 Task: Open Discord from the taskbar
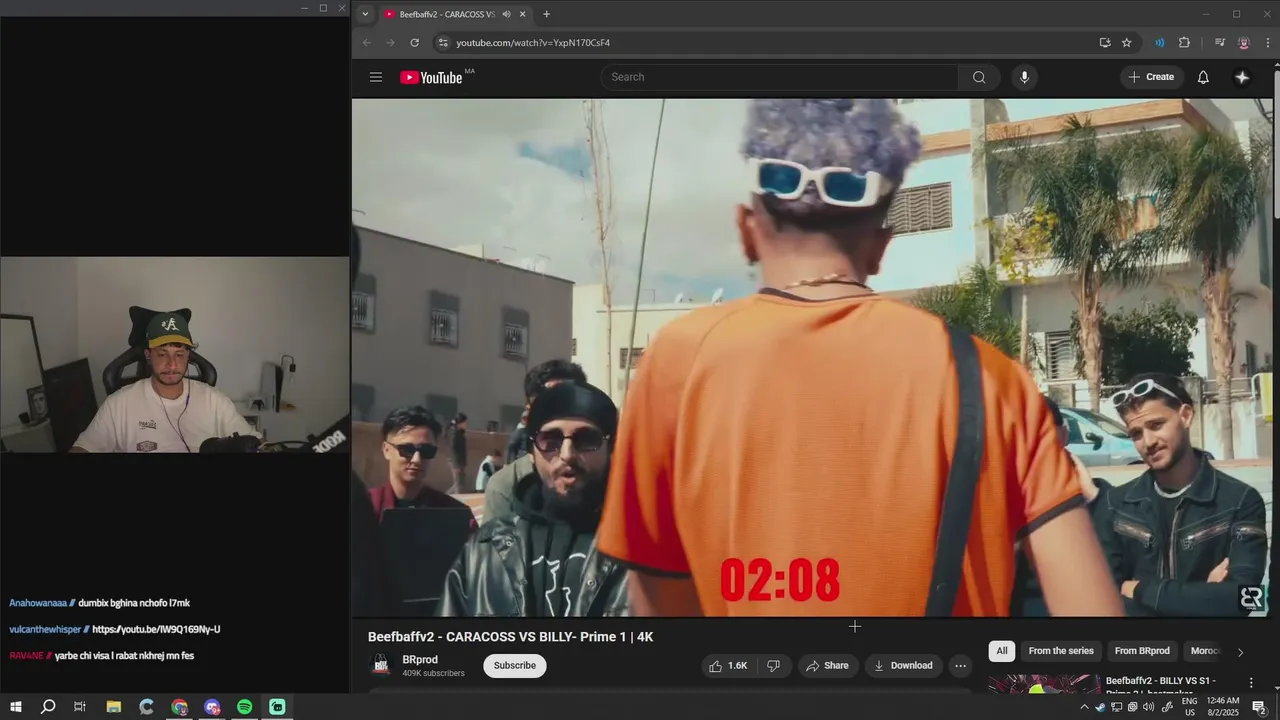[212, 707]
